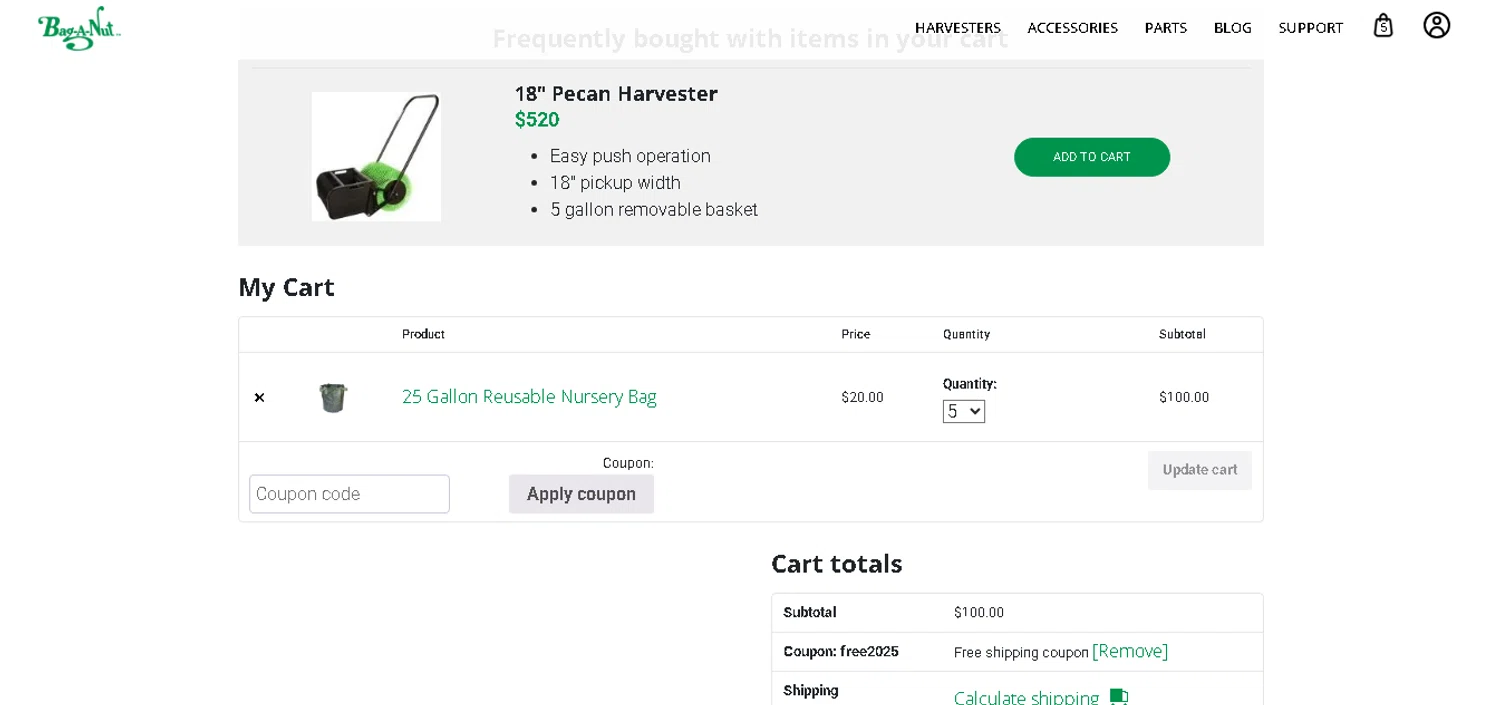Click the Quantity column header
Image resolution: width=1500 pixels, height=705 pixels.
966,334
